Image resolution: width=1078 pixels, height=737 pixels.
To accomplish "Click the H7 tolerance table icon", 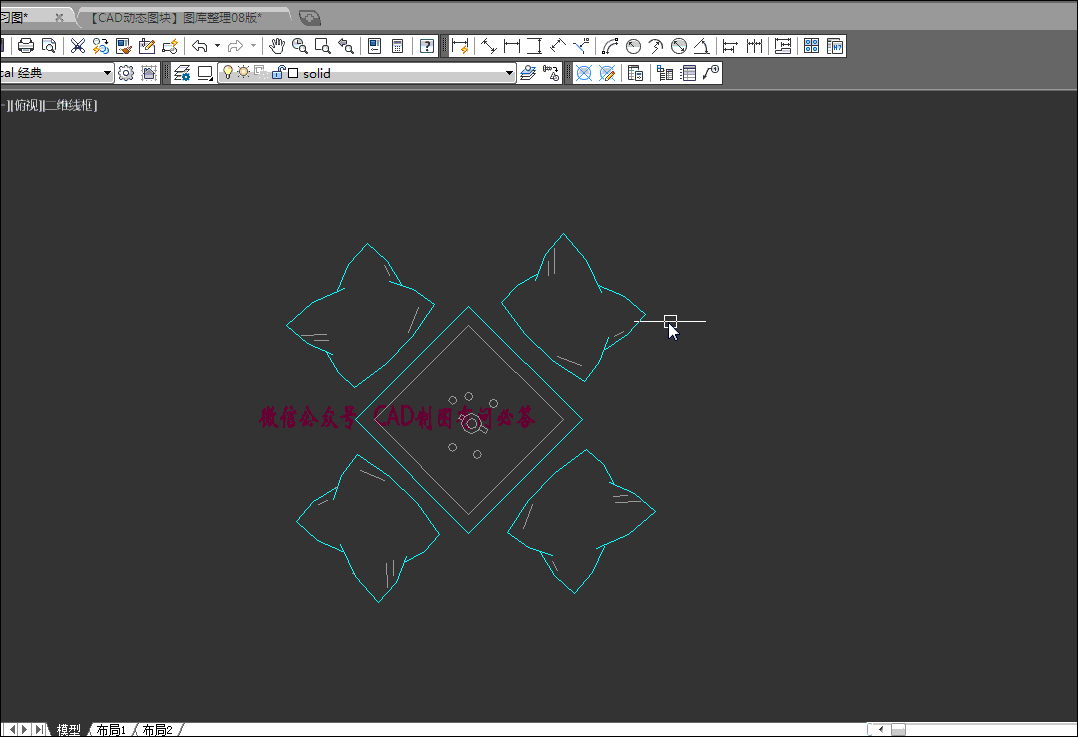I will [x=835, y=46].
